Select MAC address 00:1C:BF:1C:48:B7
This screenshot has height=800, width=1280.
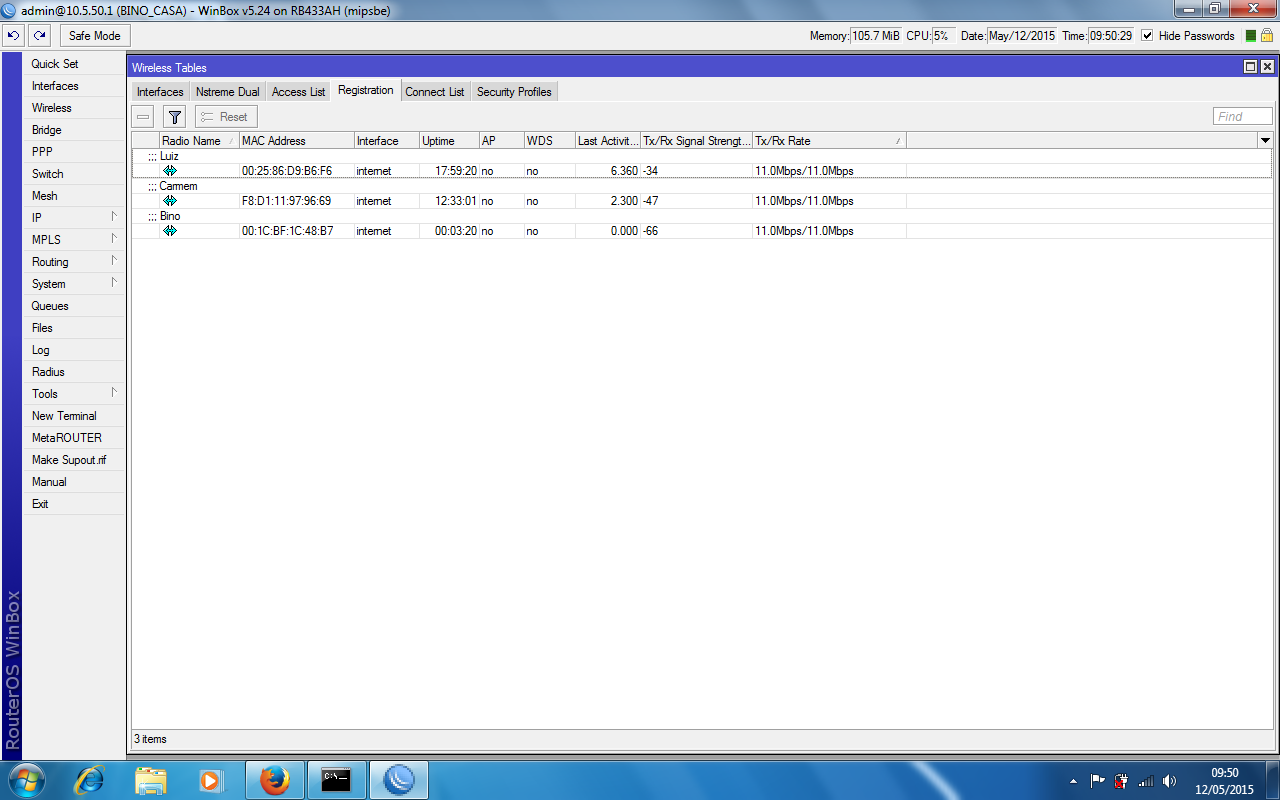287,231
